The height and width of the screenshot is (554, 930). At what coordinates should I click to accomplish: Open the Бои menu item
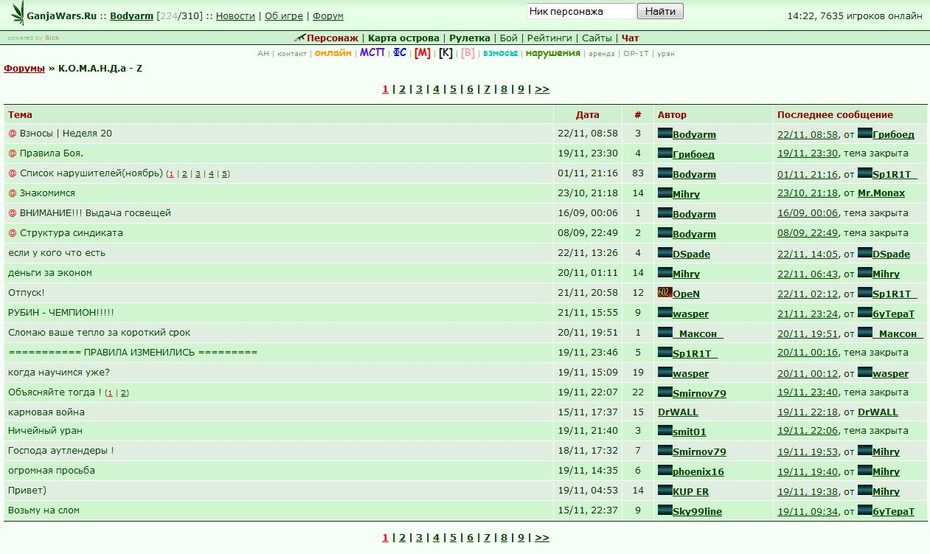click(x=508, y=38)
